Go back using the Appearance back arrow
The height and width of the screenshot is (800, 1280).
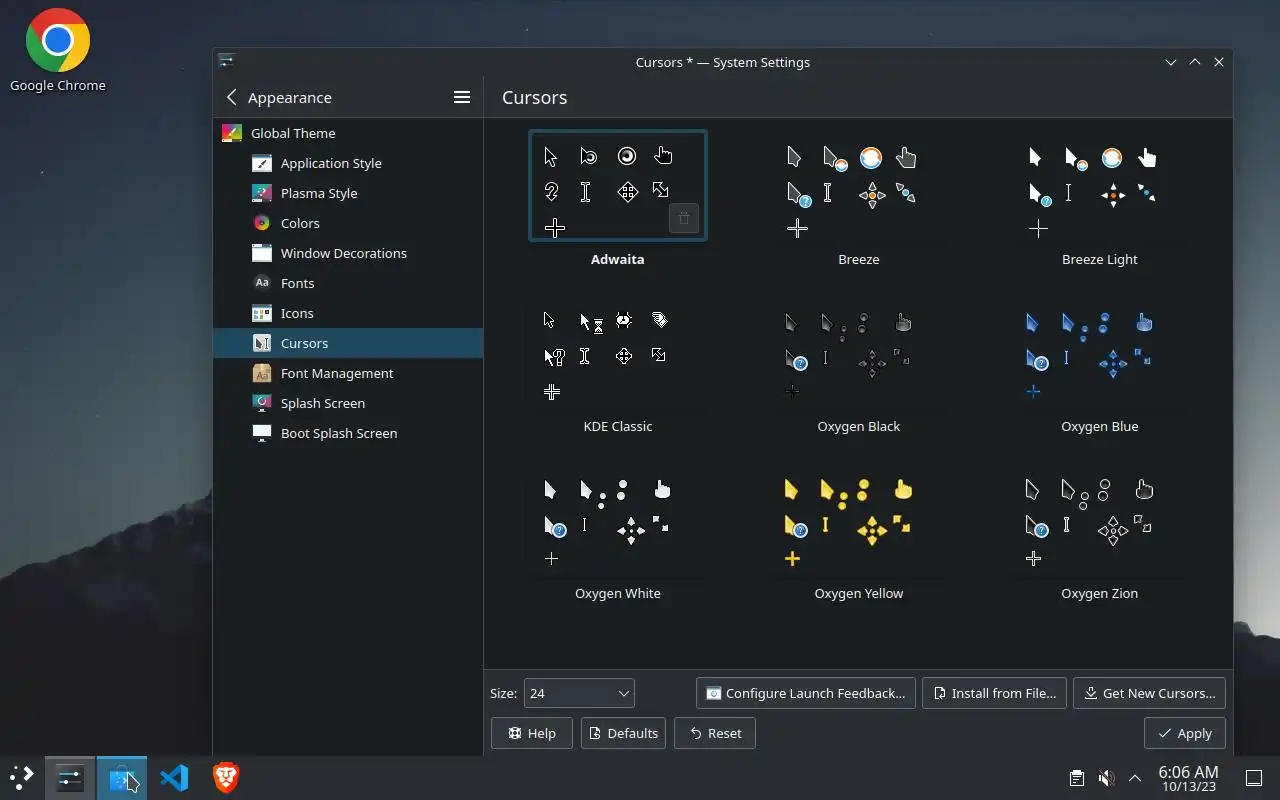pyautogui.click(x=232, y=97)
